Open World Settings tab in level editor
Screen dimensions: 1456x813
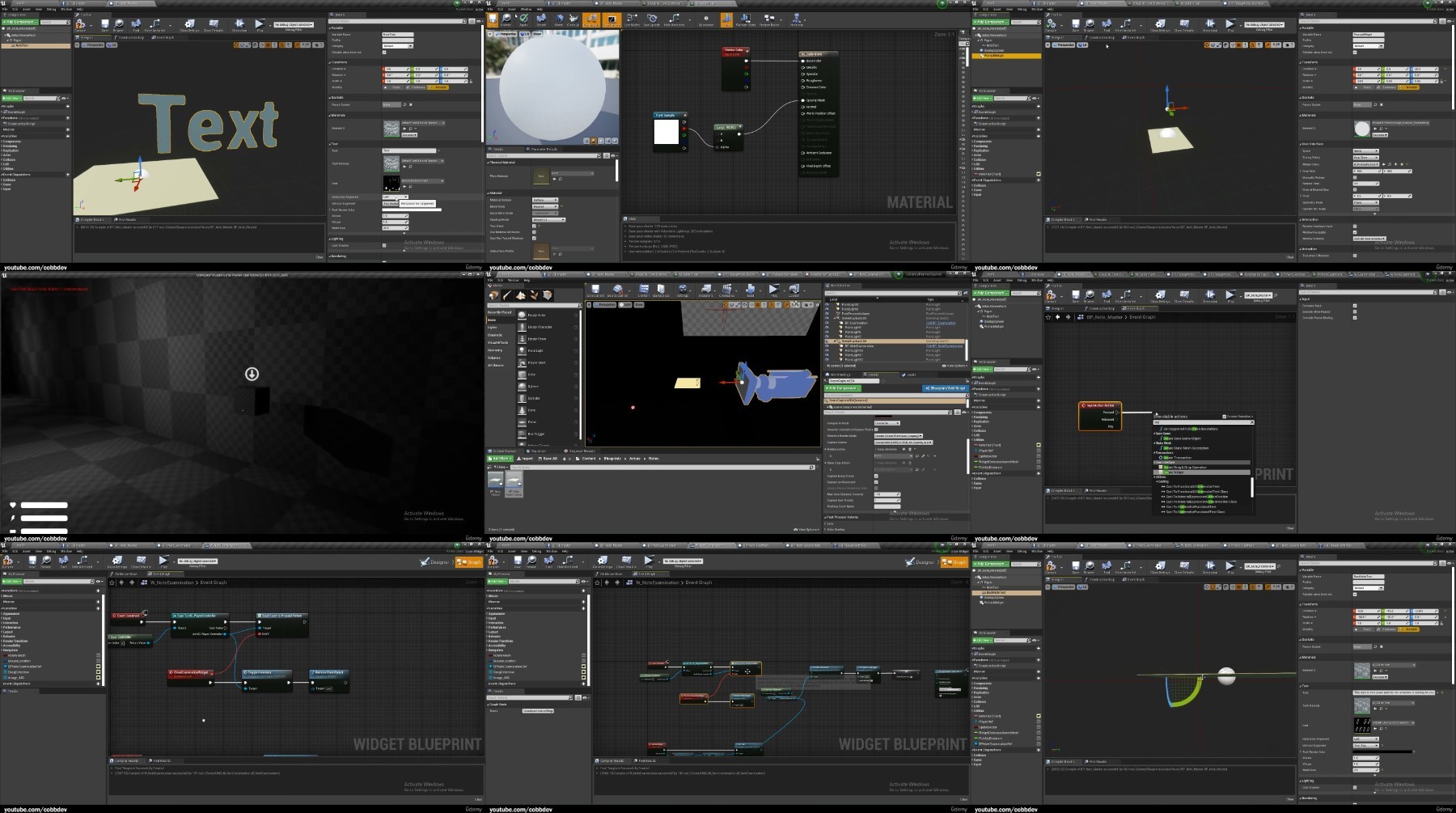coord(838,375)
